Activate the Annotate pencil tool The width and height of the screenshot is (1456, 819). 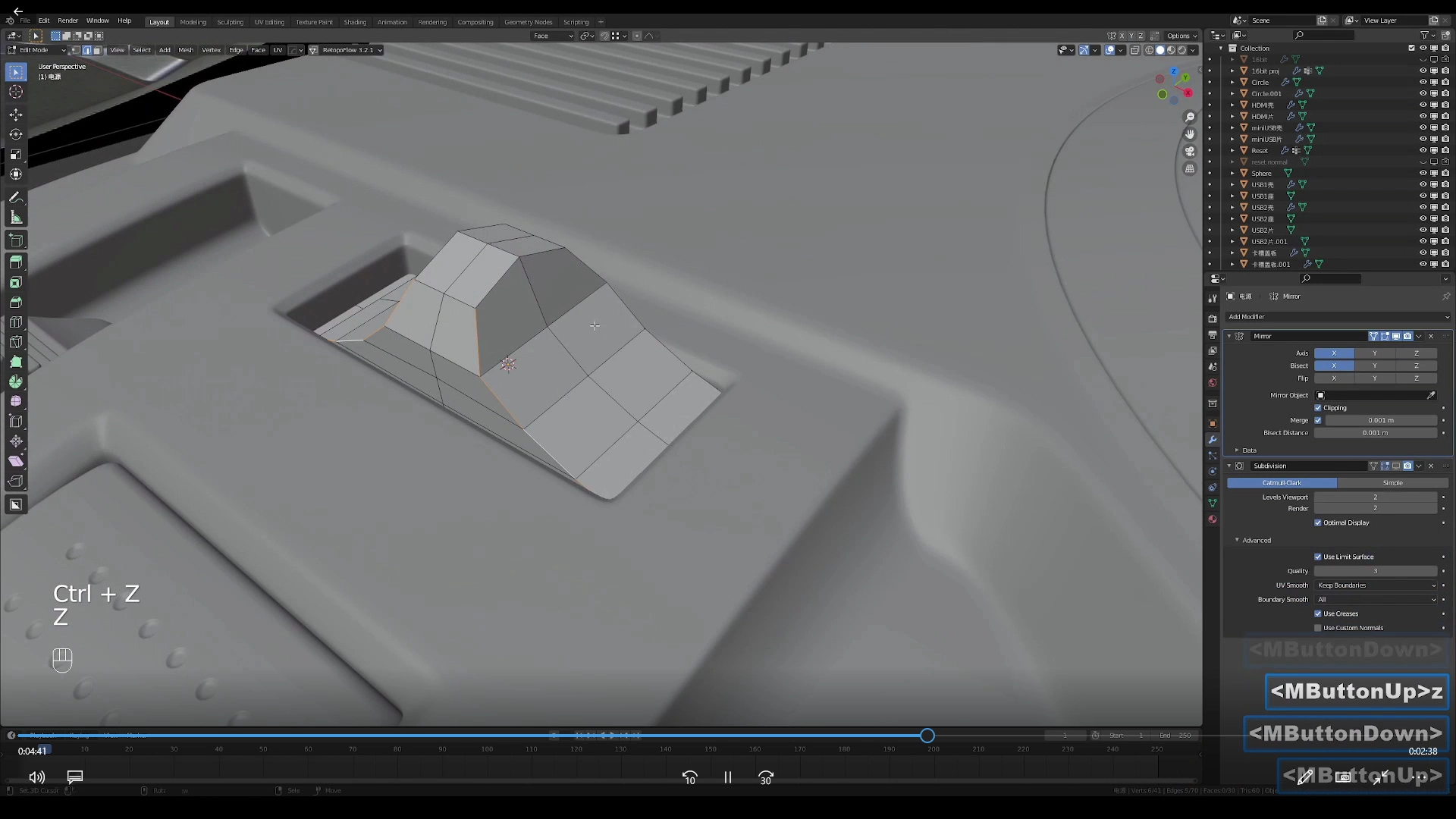[16, 197]
